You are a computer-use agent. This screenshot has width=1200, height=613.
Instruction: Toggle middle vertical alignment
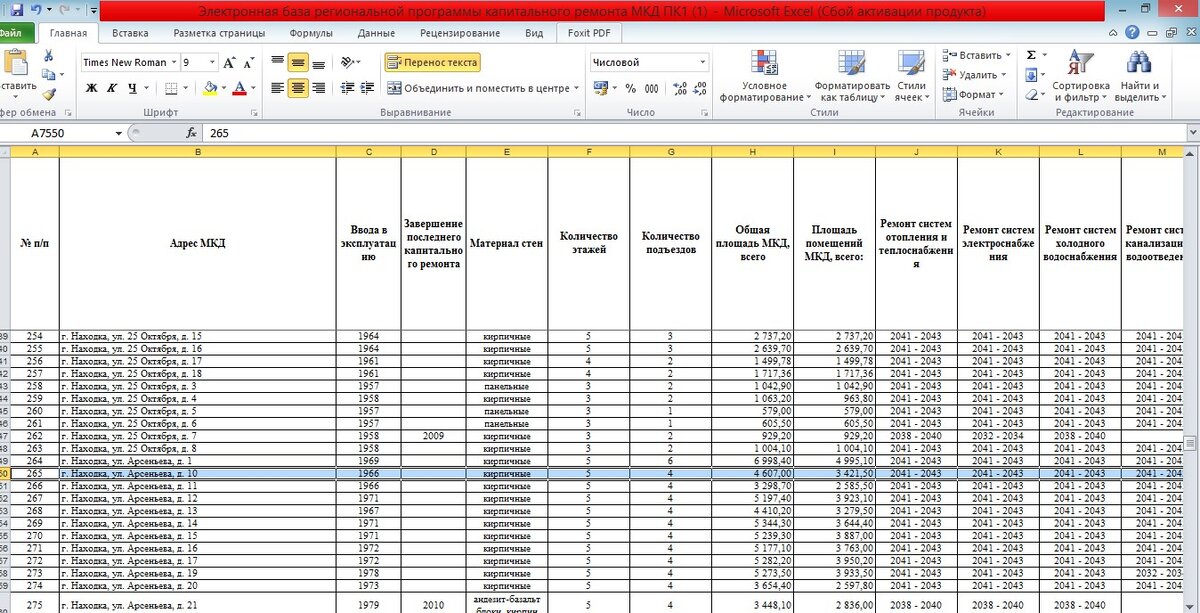pyautogui.click(x=298, y=62)
